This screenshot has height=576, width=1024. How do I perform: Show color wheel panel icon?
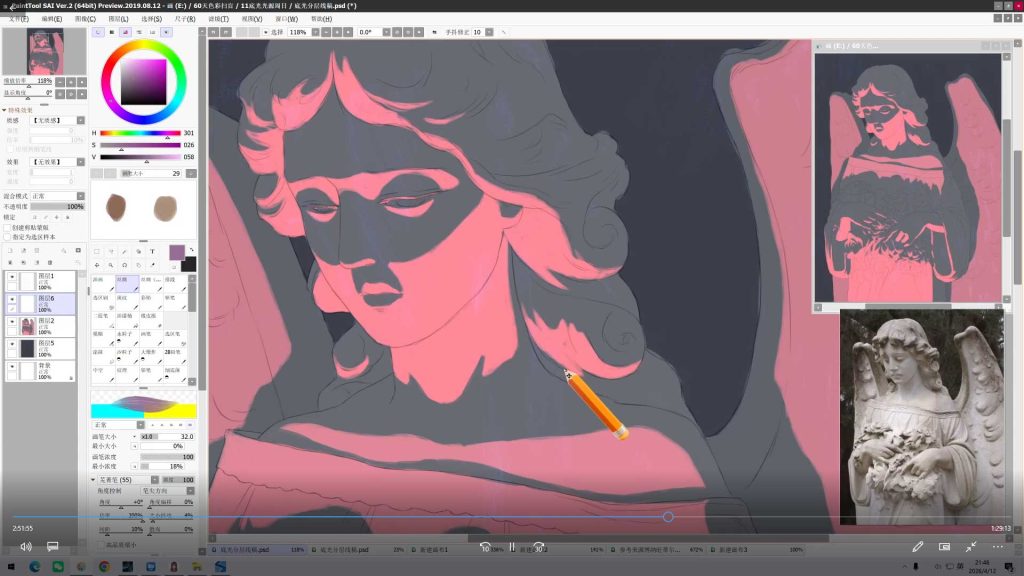pyautogui.click(x=98, y=32)
